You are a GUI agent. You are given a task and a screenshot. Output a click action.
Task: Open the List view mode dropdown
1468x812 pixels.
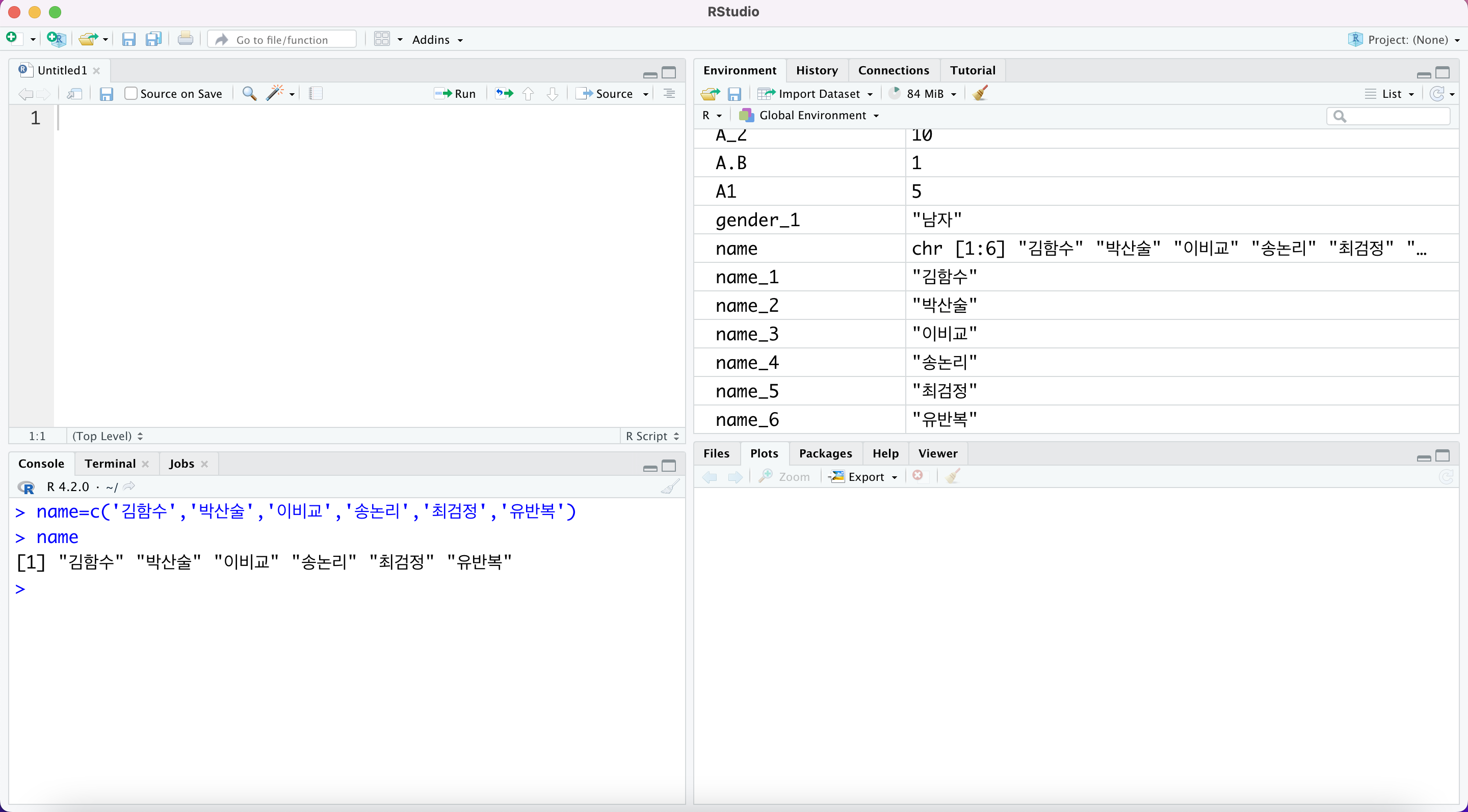point(1391,94)
